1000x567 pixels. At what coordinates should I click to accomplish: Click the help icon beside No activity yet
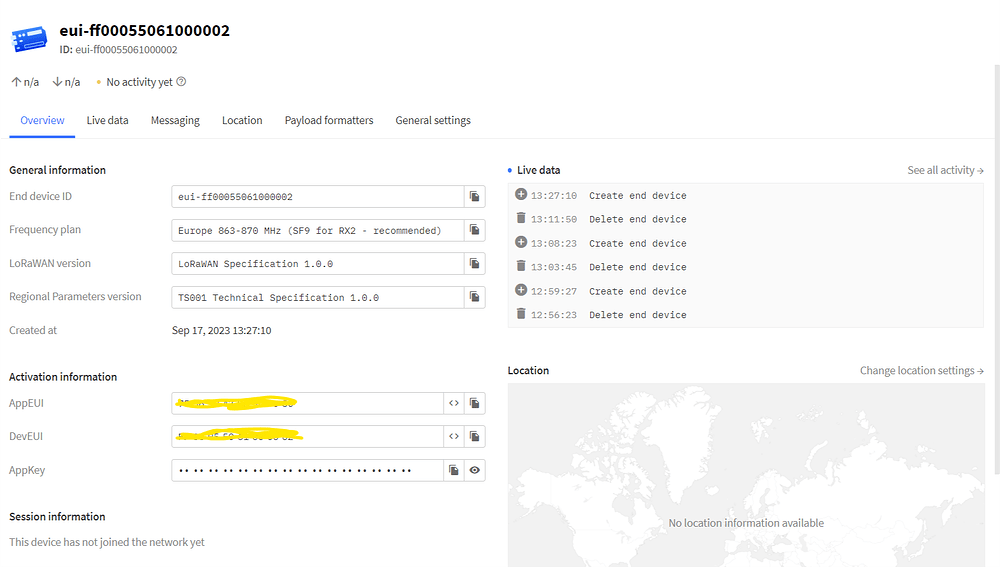(181, 82)
